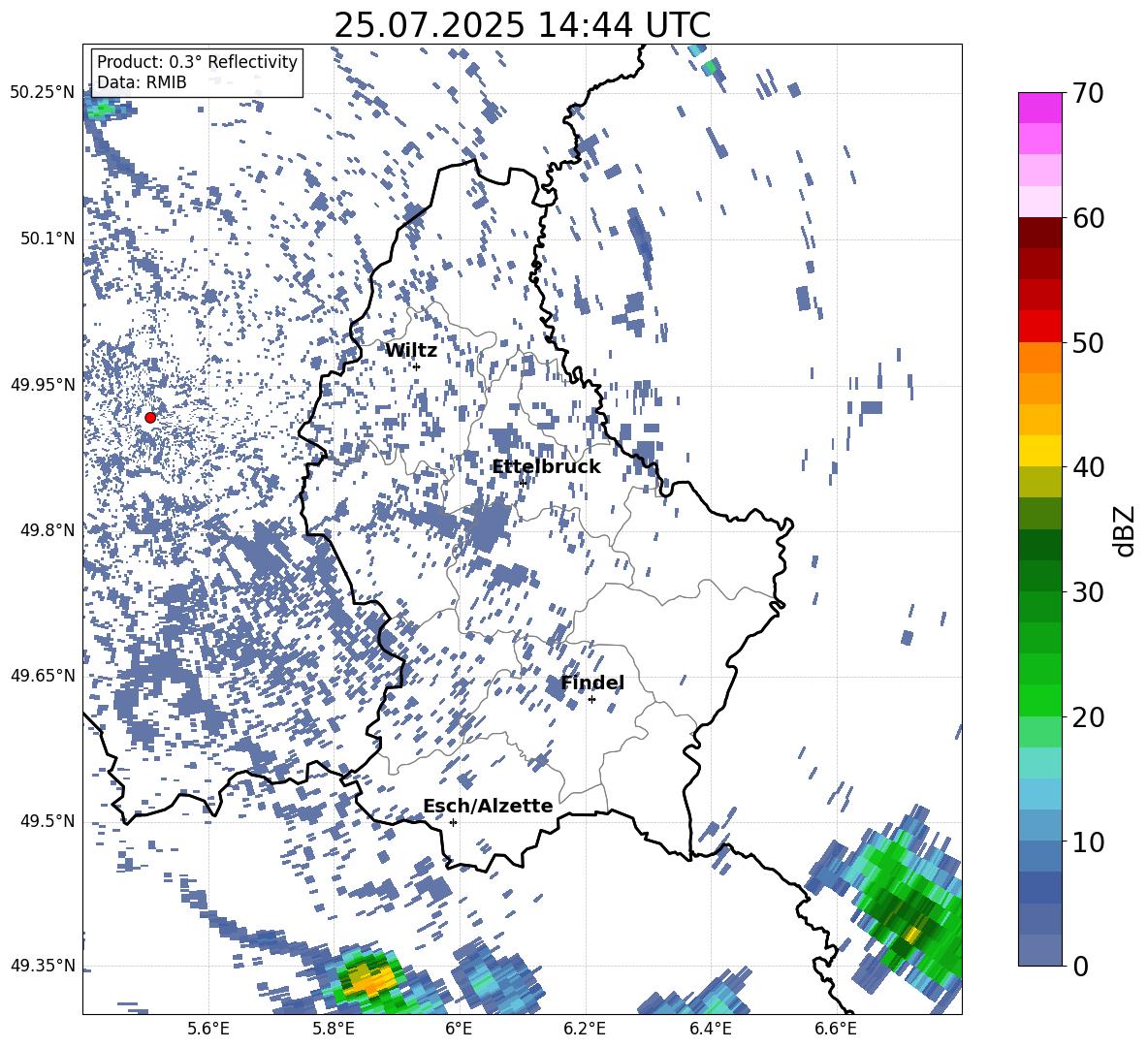
Task: Click the 50.1°N latitude label
Action: pyautogui.click(x=48, y=238)
